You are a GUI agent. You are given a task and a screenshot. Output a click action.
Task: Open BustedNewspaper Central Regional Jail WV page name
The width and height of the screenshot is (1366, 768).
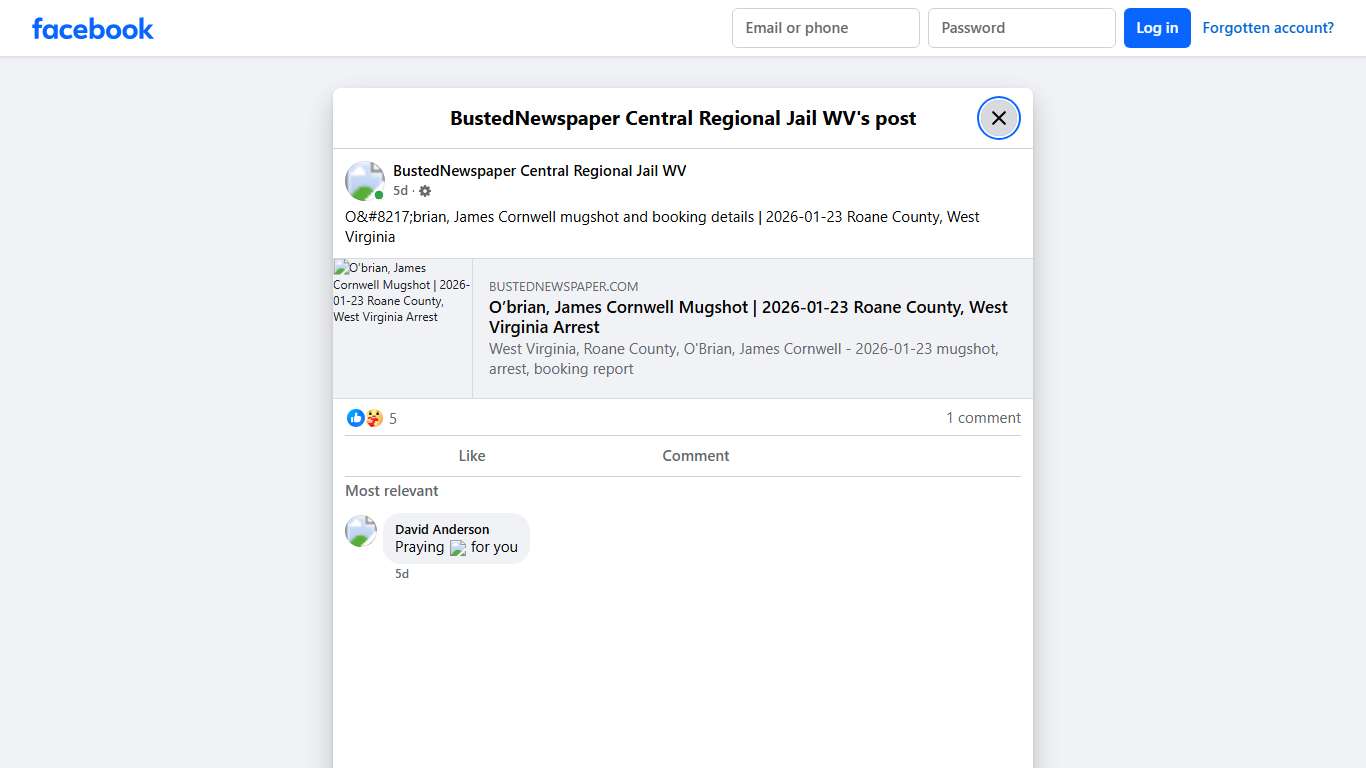(x=539, y=170)
